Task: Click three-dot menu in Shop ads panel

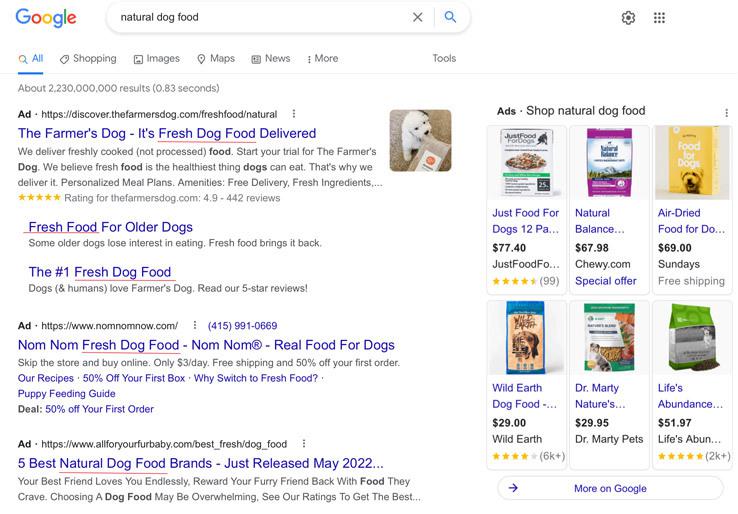Action: [x=726, y=113]
